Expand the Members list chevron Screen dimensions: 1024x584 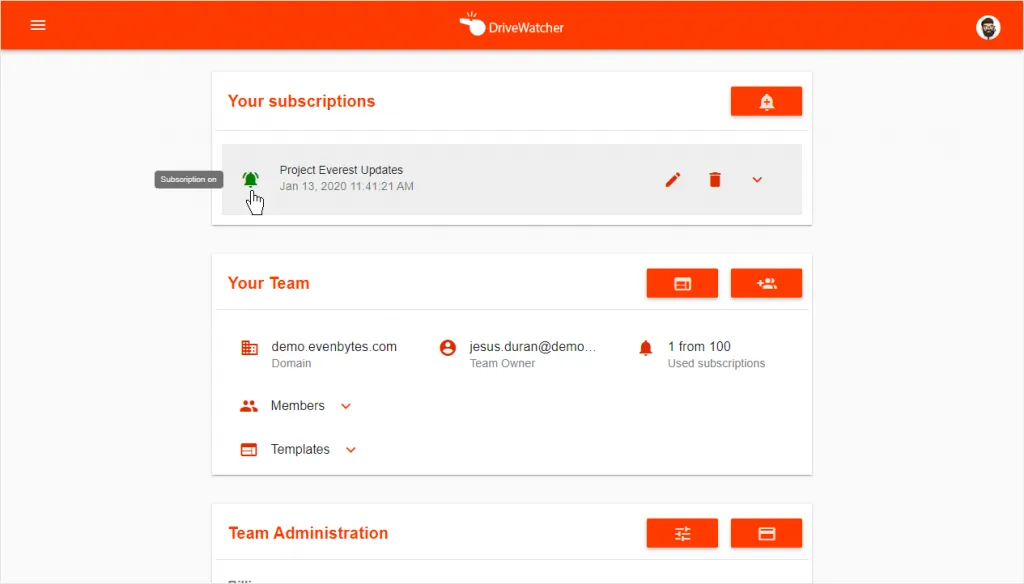tap(345, 406)
